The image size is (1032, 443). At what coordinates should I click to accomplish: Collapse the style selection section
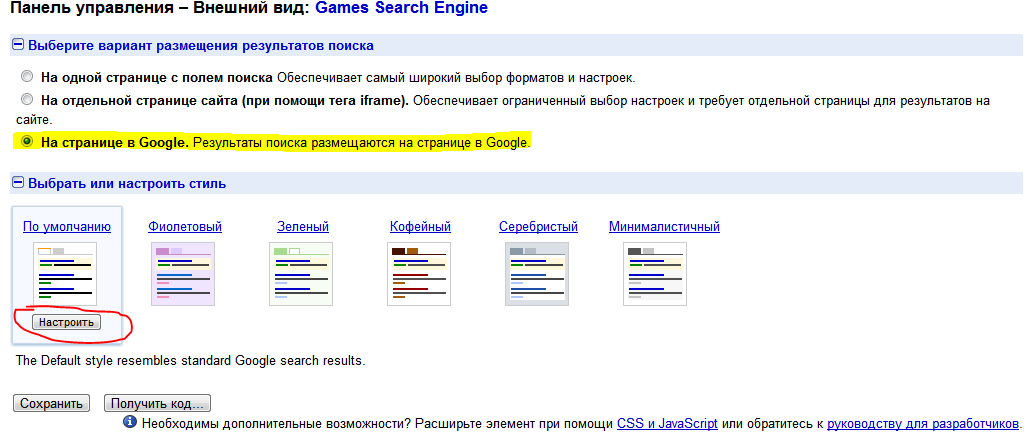pos(20,184)
